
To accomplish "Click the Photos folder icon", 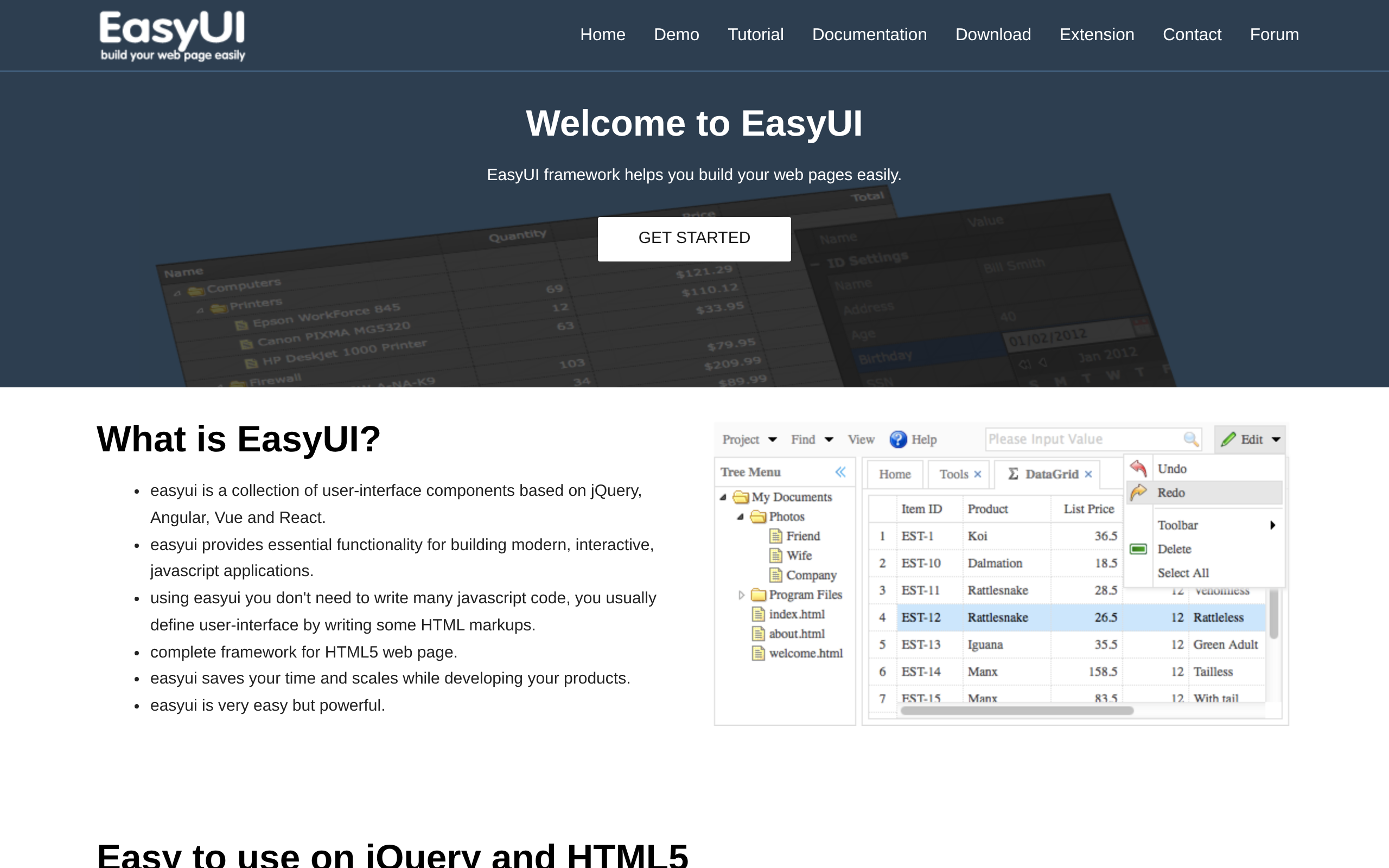I will [x=757, y=516].
